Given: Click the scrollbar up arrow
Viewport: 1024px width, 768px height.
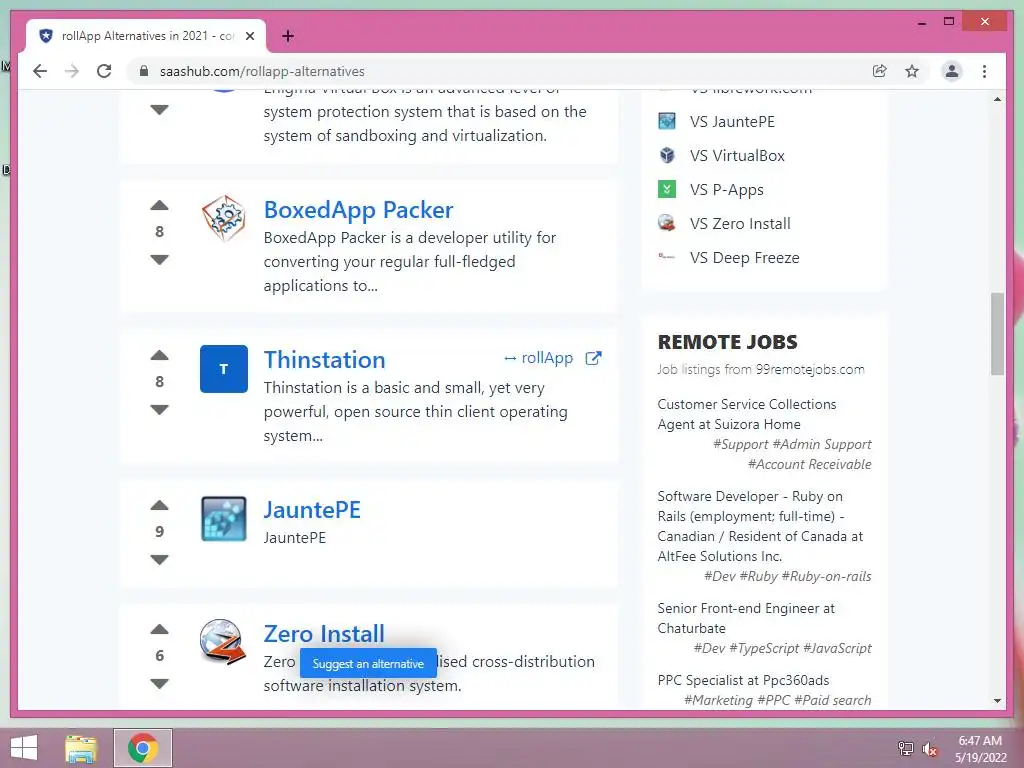Looking at the screenshot, I should 997,99.
